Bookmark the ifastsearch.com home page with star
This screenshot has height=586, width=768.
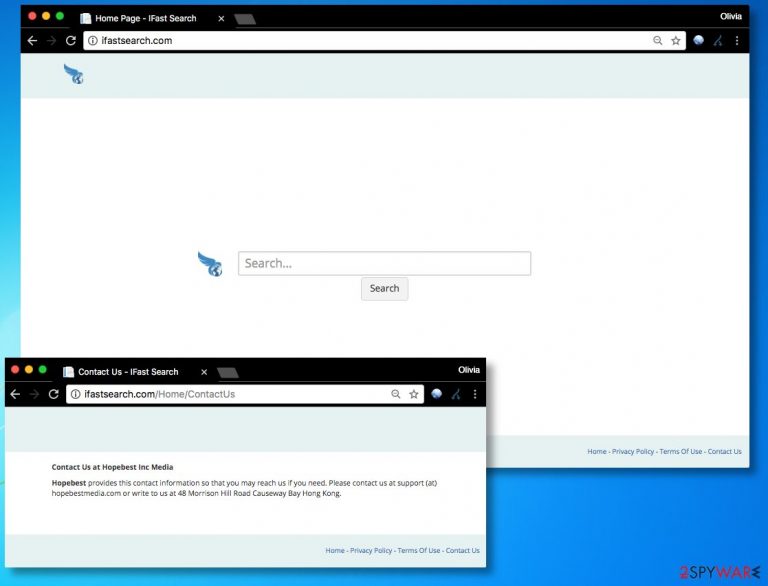[676, 41]
